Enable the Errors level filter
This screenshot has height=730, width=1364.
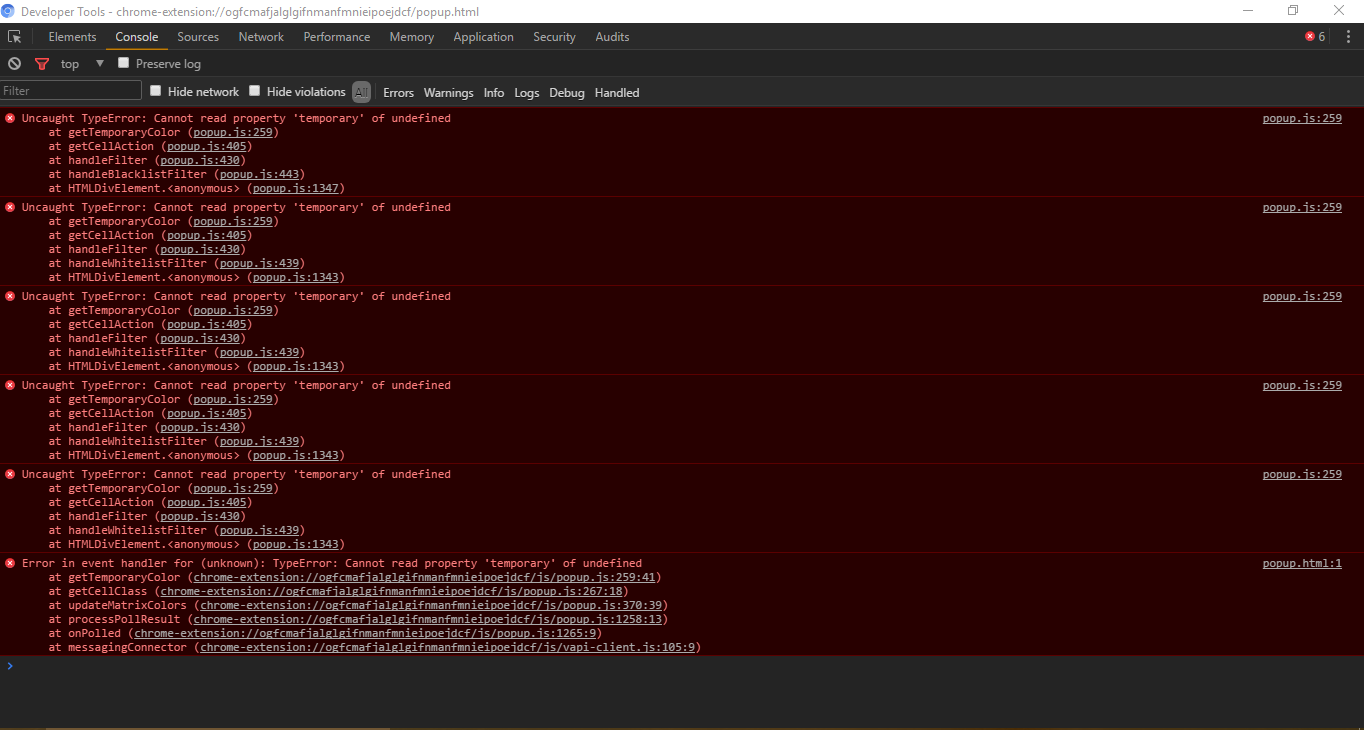click(398, 92)
